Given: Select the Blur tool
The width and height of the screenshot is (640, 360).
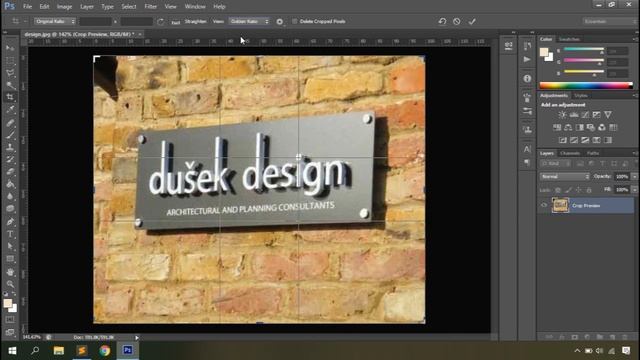Looking at the screenshot, I should (10, 196).
